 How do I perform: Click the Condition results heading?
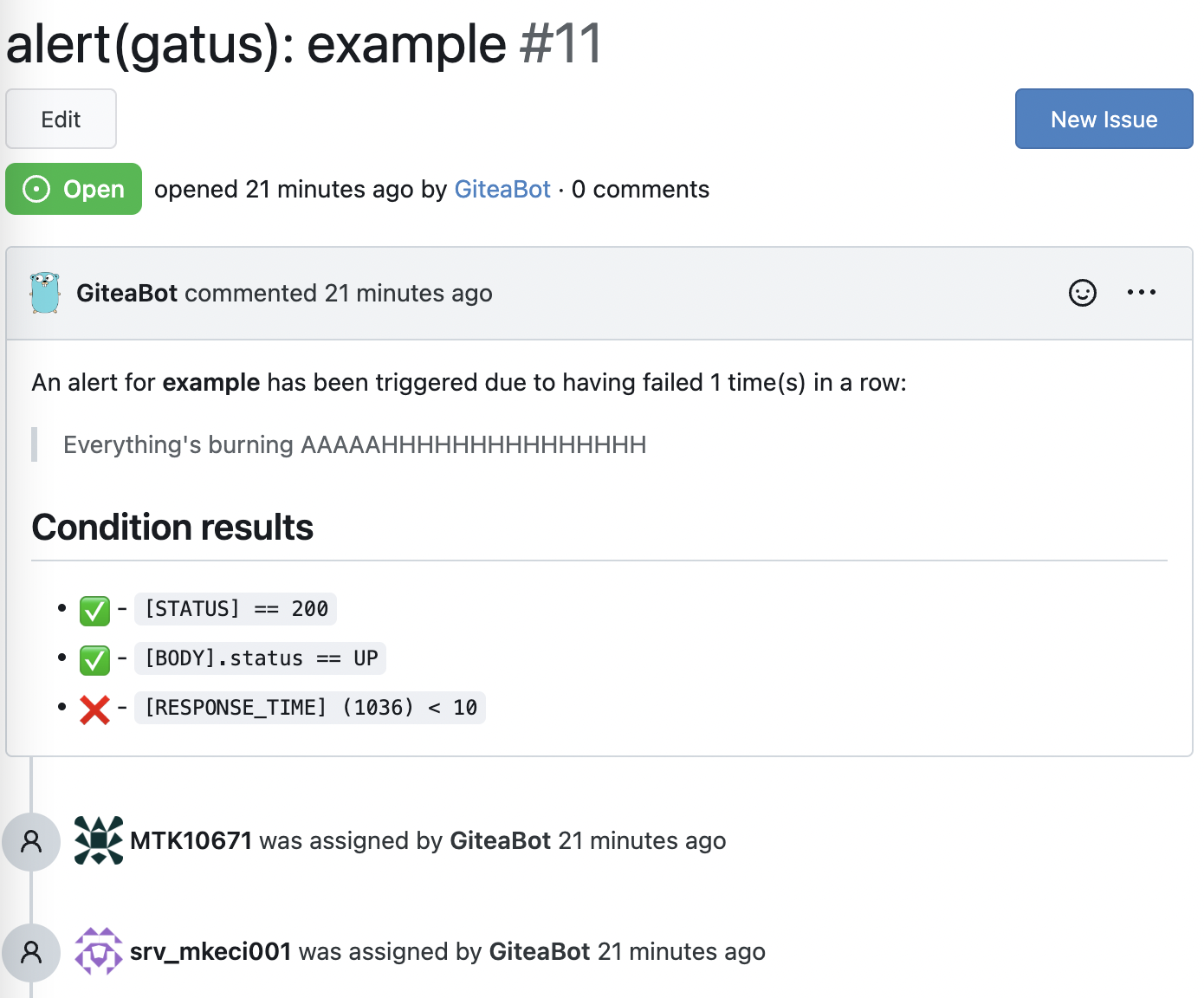click(x=172, y=527)
